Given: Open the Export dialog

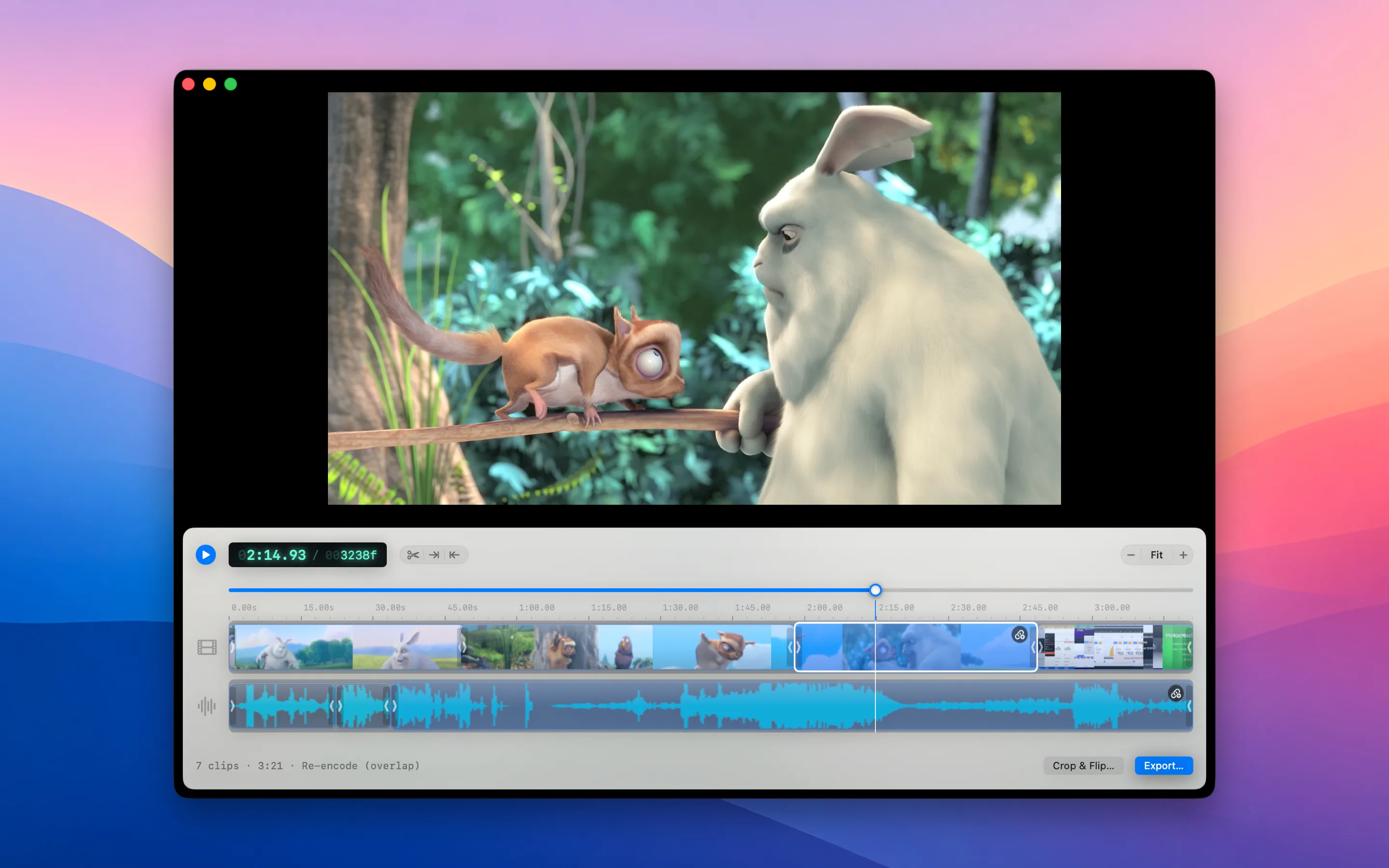Looking at the screenshot, I should point(1163,765).
